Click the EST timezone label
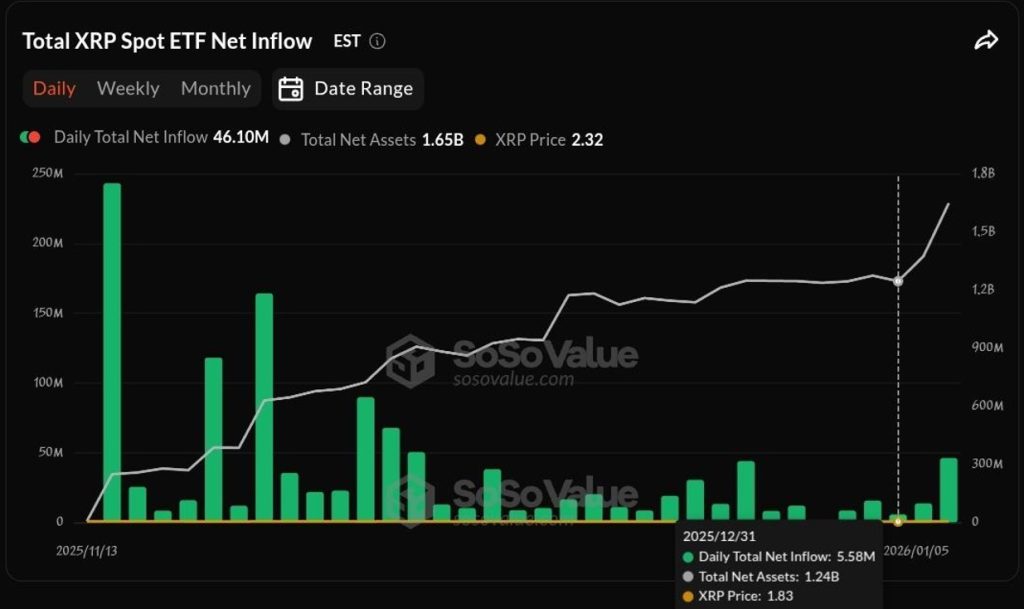This screenshot has height=609, width=1024. (x=346, y=42)
